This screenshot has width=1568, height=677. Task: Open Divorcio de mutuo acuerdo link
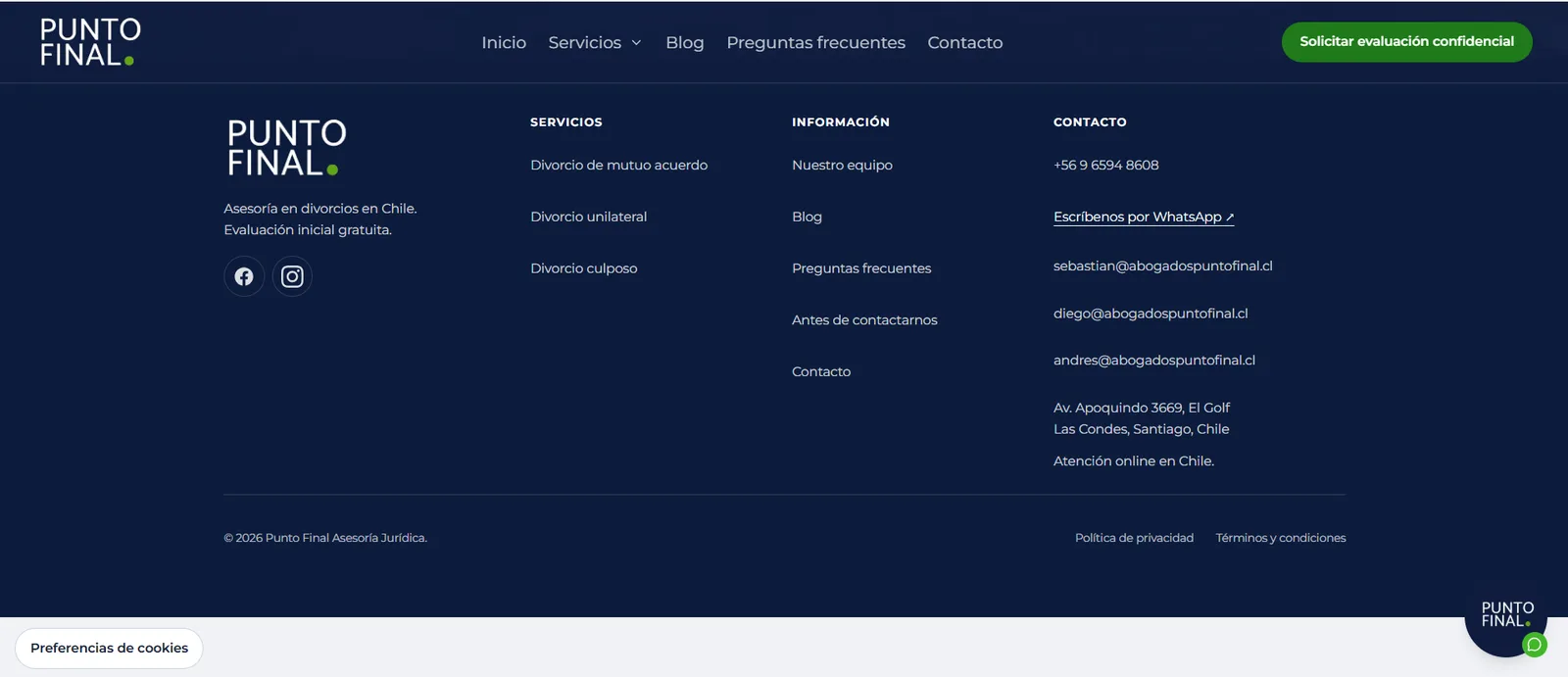(x=619, y=165)
